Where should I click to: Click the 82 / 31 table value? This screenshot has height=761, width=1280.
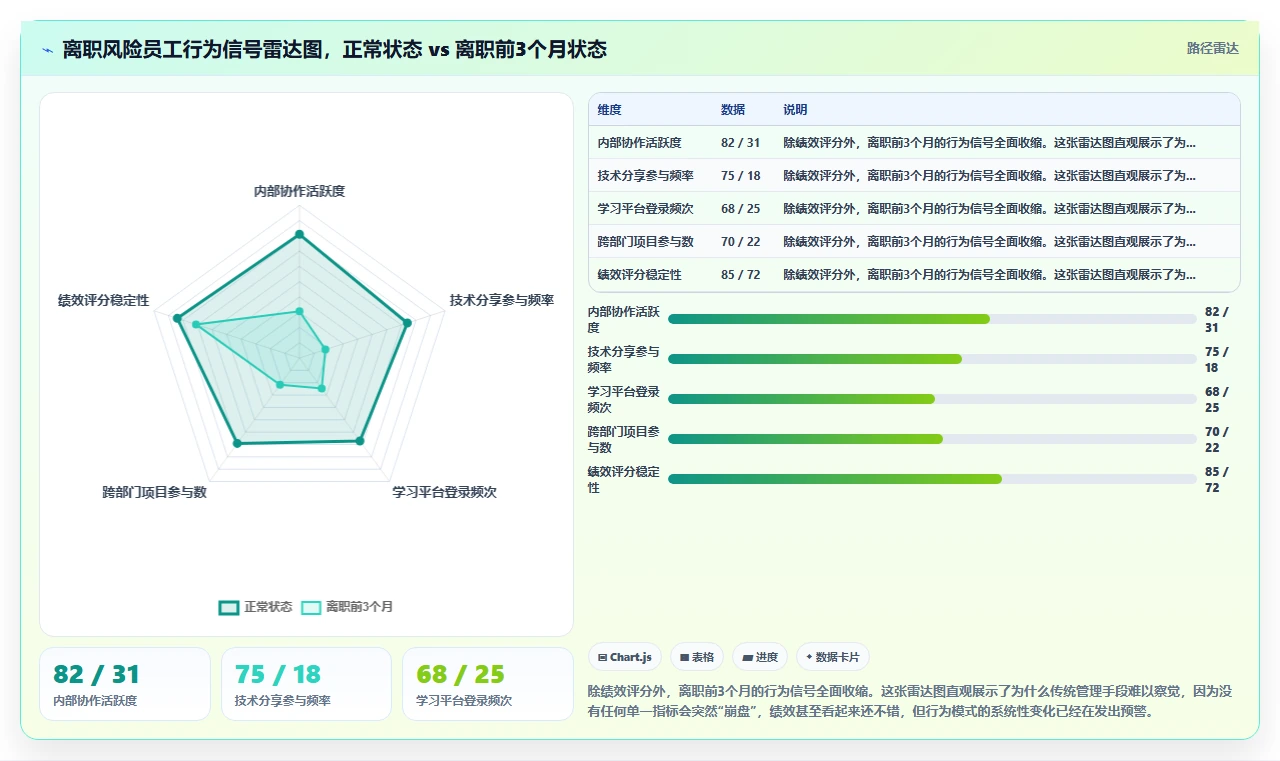point(741,143)
